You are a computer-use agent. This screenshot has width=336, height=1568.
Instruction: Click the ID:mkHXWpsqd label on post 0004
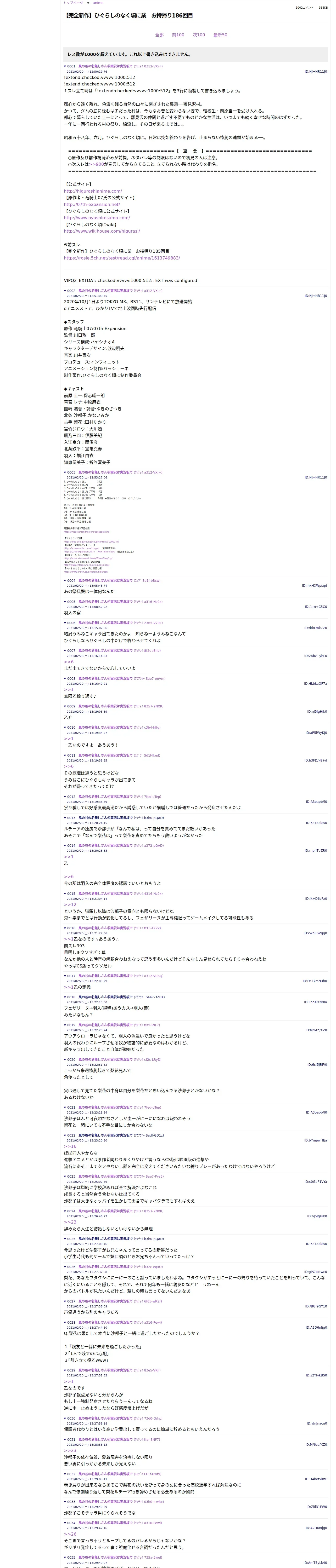(314, 586)
